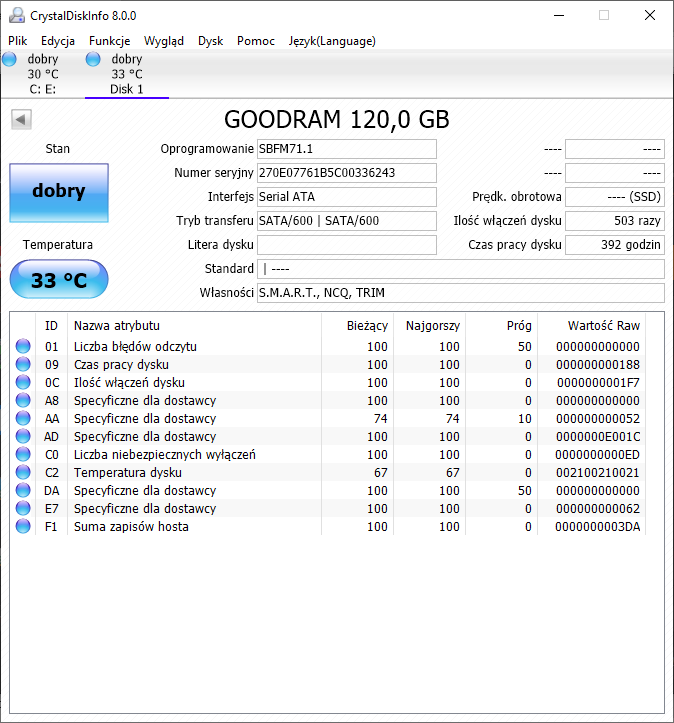Click the power-on hours 392 godzin
This screenshot has height=723, width=674.
(x=615, y=245)
